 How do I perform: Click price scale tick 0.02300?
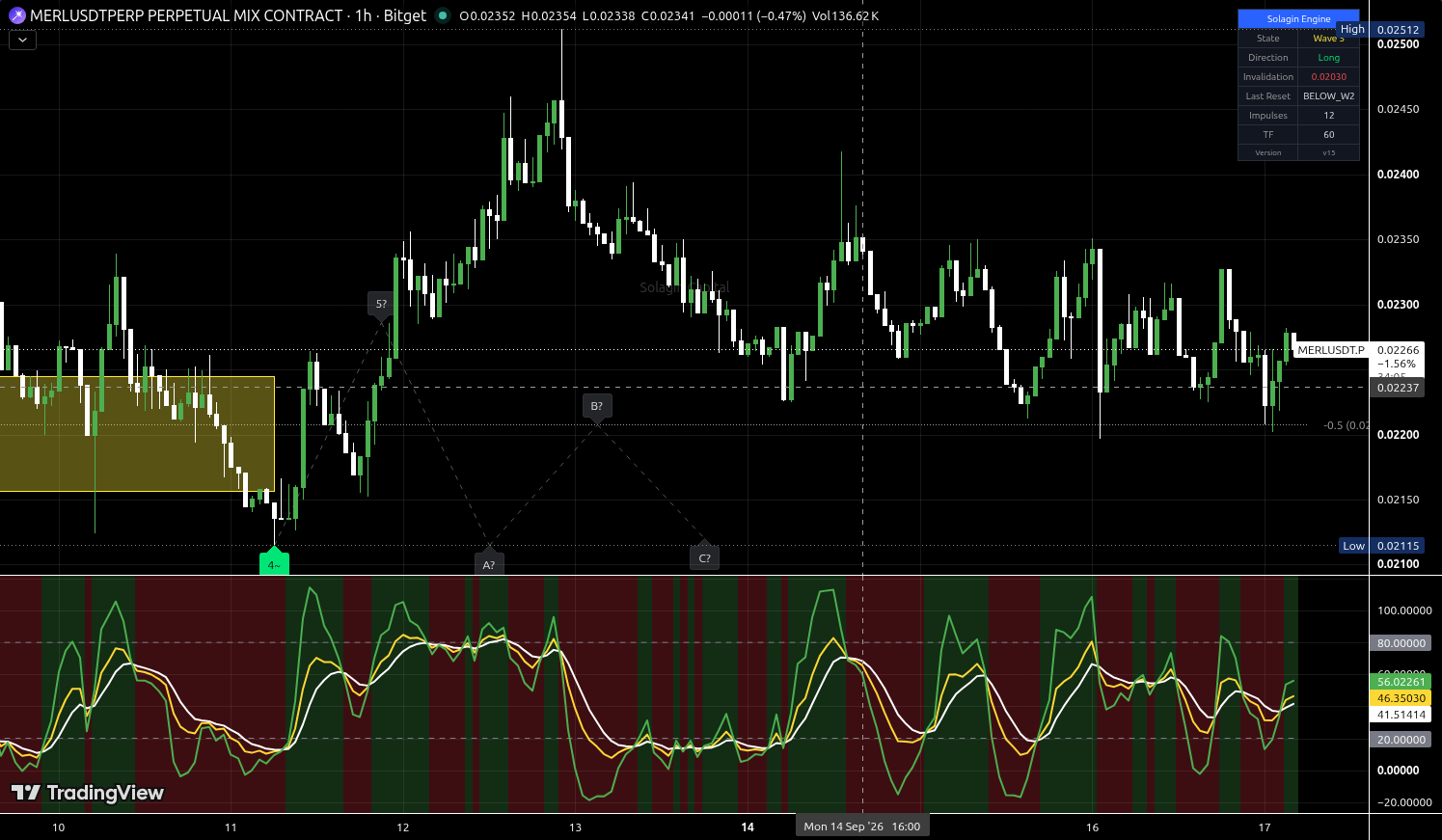pos(1398,305)
